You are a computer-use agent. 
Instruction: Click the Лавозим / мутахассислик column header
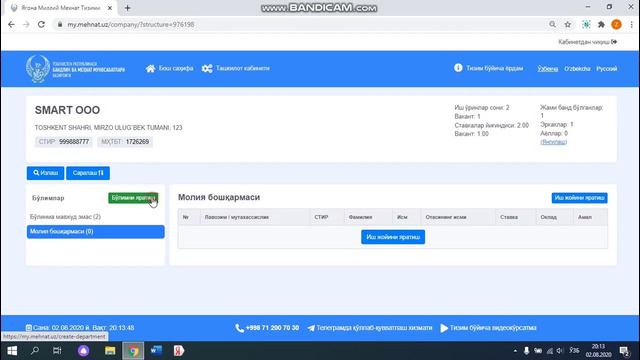point(255,217)
